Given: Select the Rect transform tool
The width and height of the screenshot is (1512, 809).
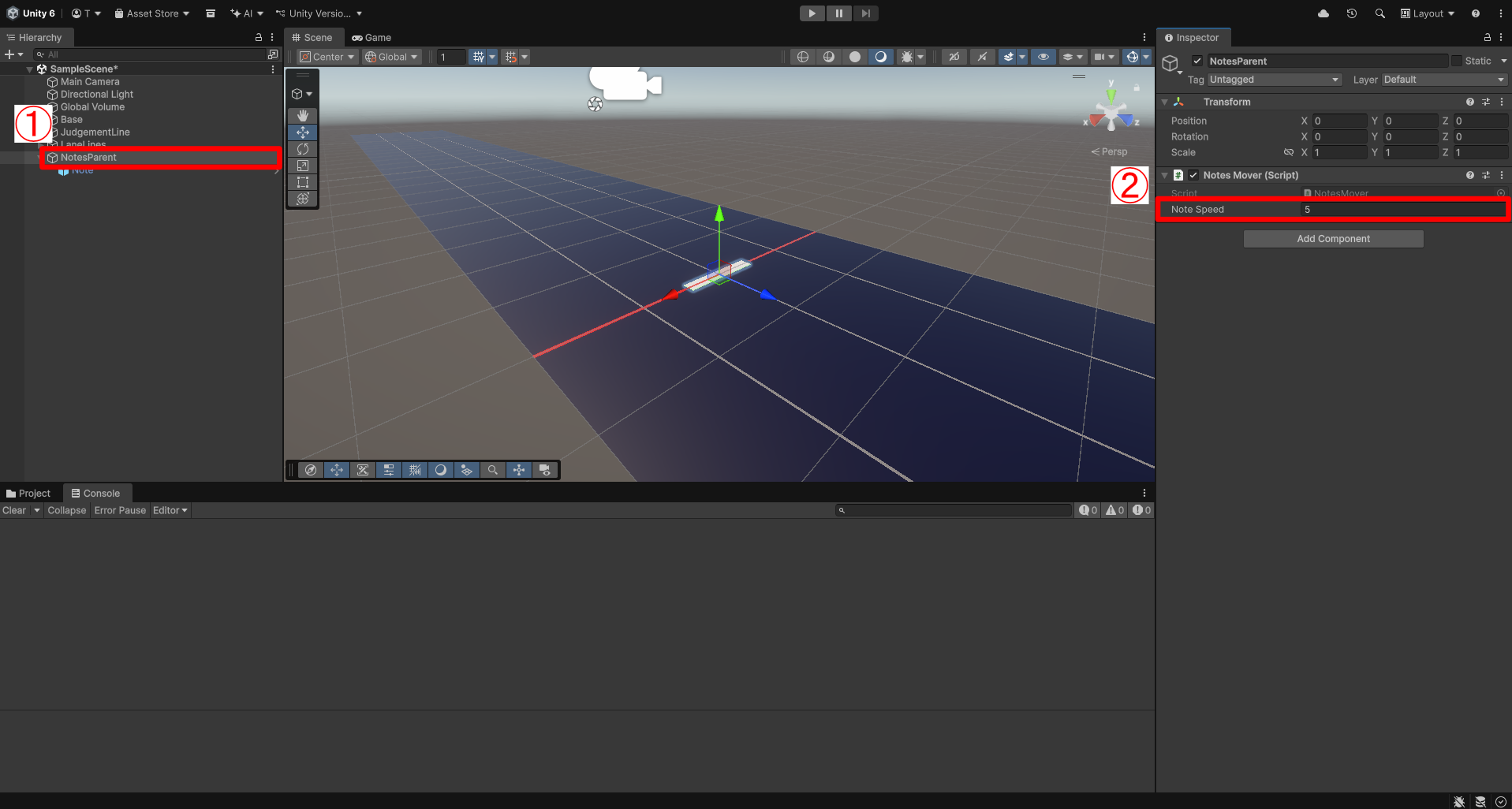Looking at the screenshot, I should coord(302,182).
